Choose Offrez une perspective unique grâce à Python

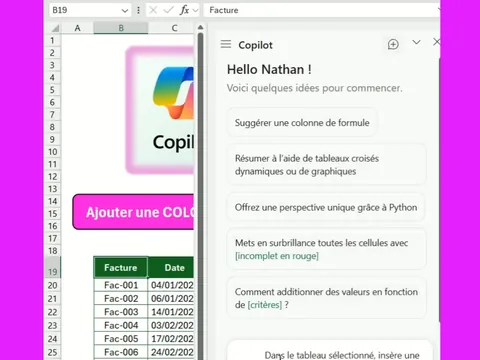coord(327,207)
